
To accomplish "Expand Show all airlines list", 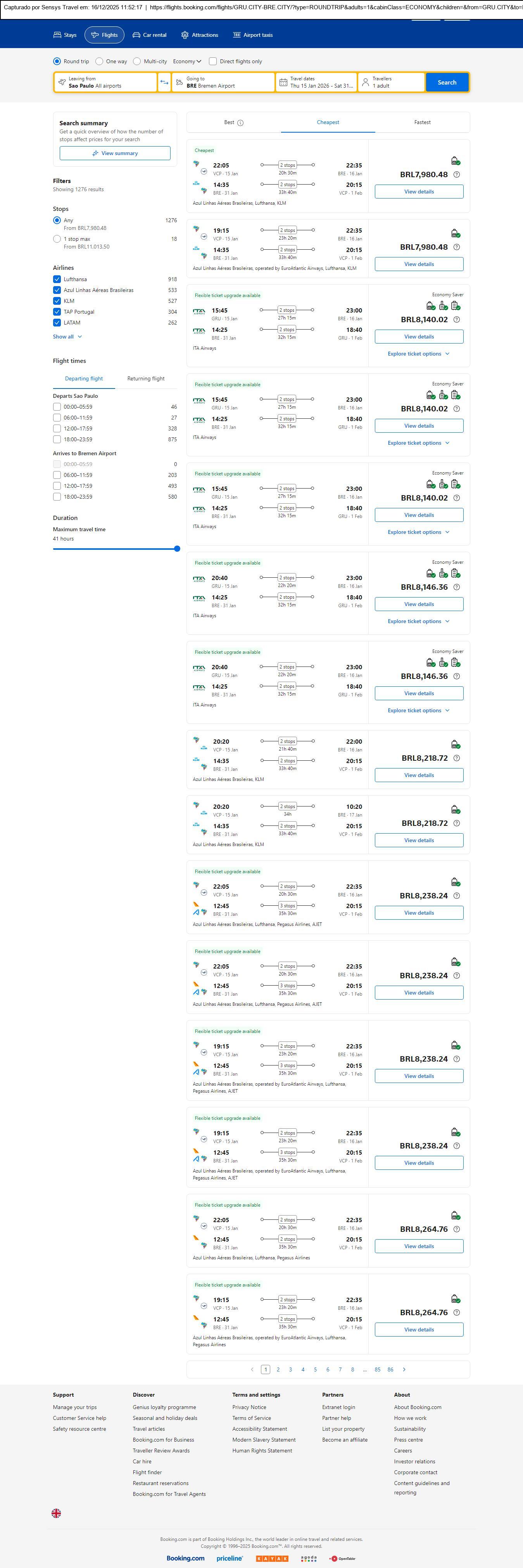I will pos(67,337).
